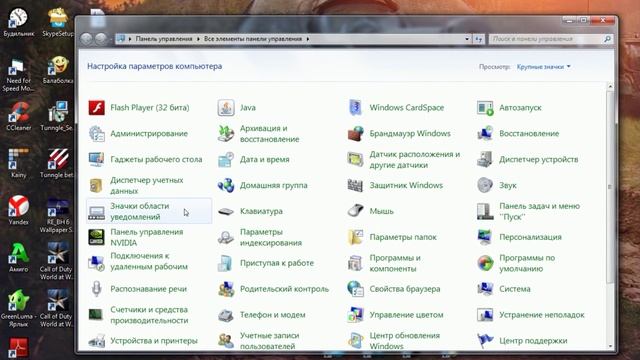Click the Программы по умолчанию icon
This screenshot has width=640, height=360.
(485, 263)
